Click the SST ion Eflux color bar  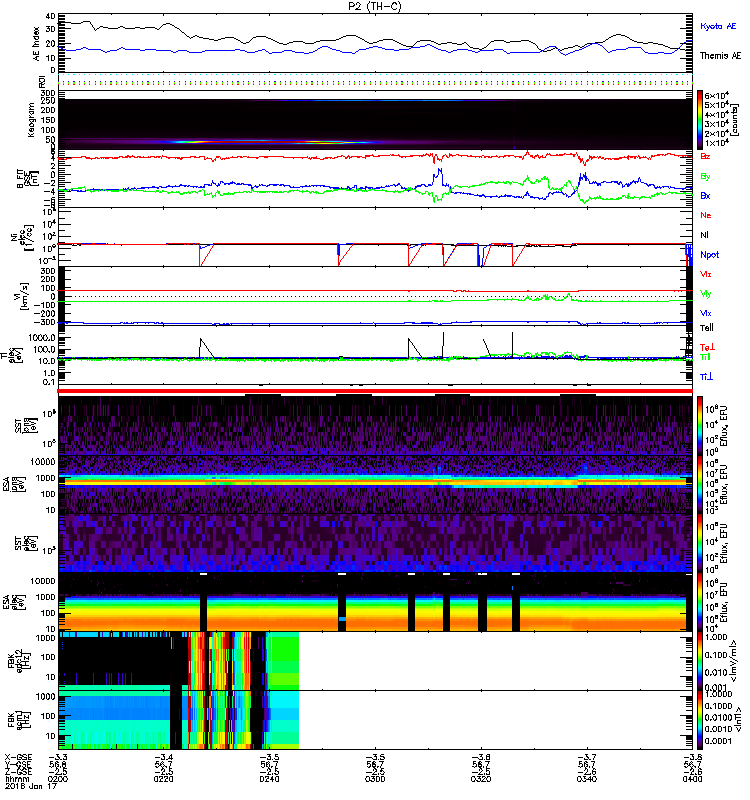click(x=699, y=425)
